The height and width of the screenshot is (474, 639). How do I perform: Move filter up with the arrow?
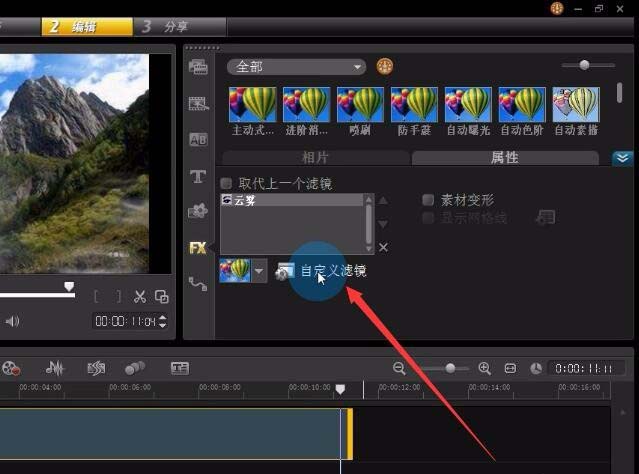click(x=383, y=201)
